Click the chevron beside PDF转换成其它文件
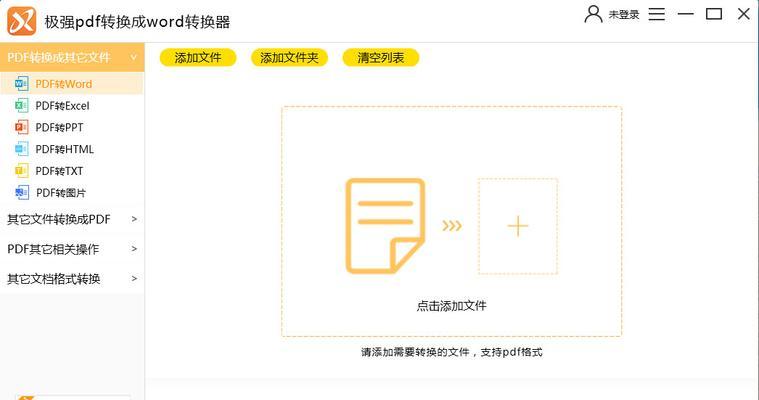 (134, 57)
